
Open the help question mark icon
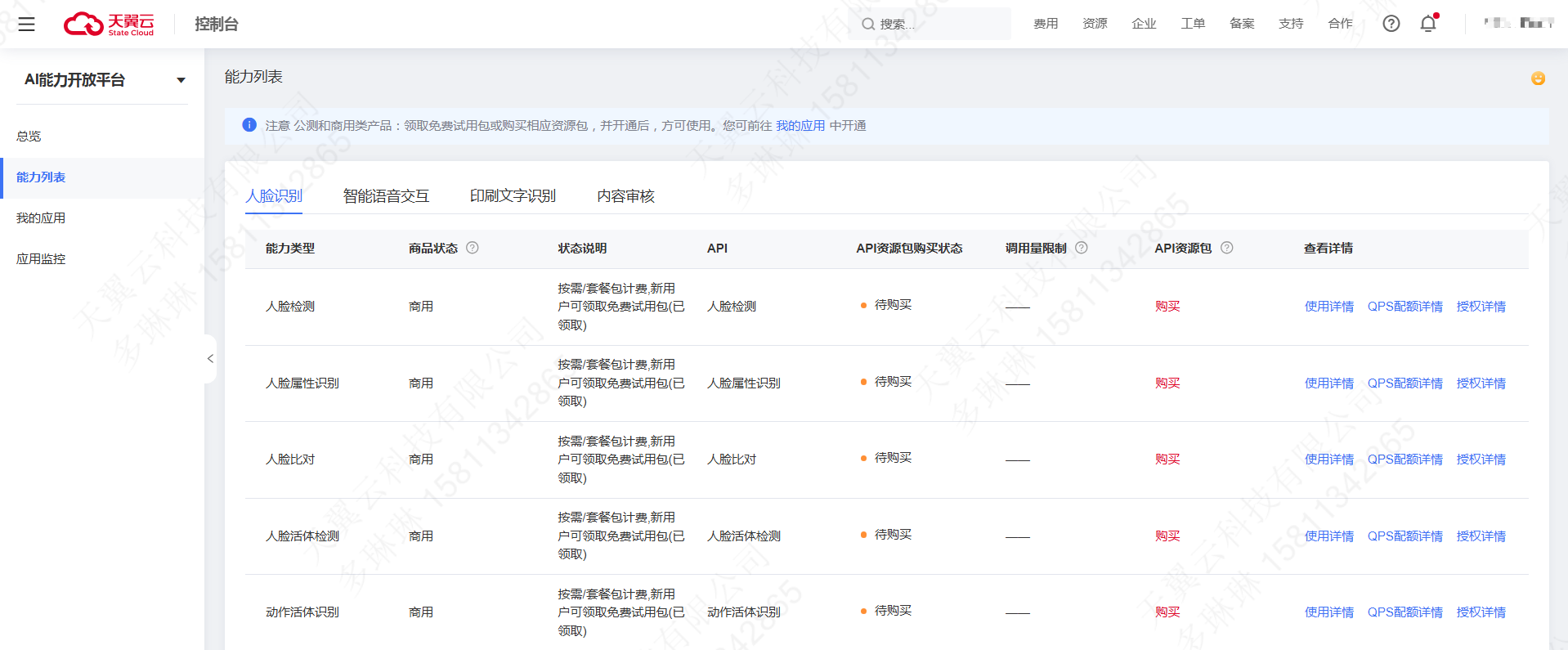coord(1391,24)
